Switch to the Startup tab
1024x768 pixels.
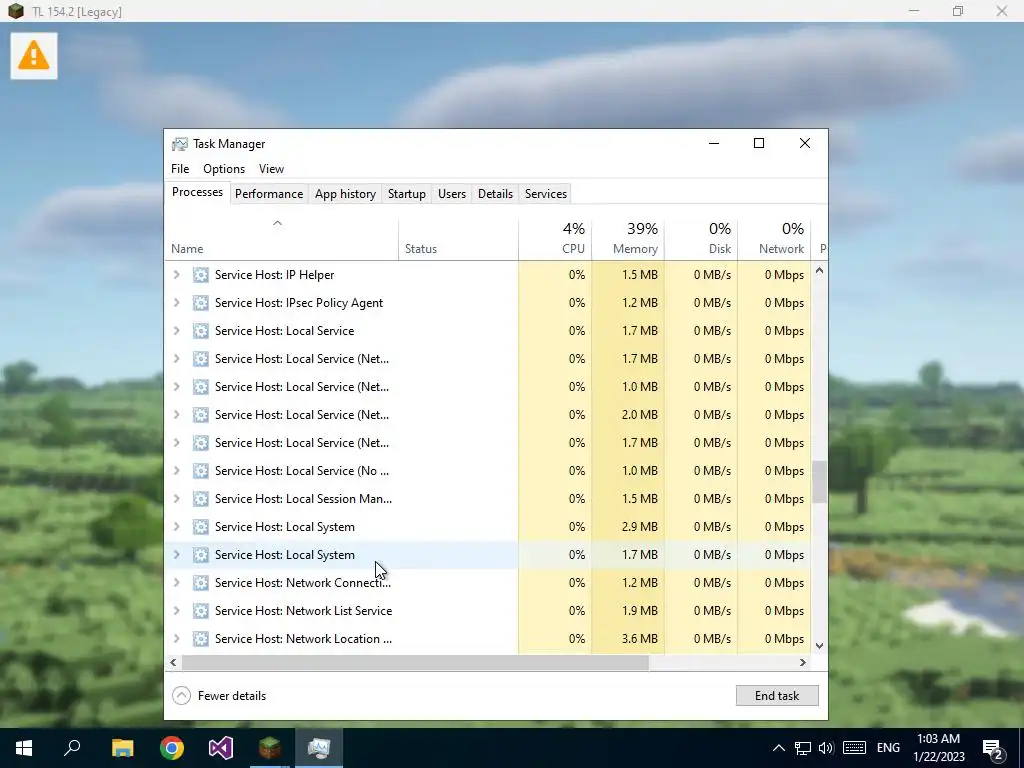tap(407, 194)
